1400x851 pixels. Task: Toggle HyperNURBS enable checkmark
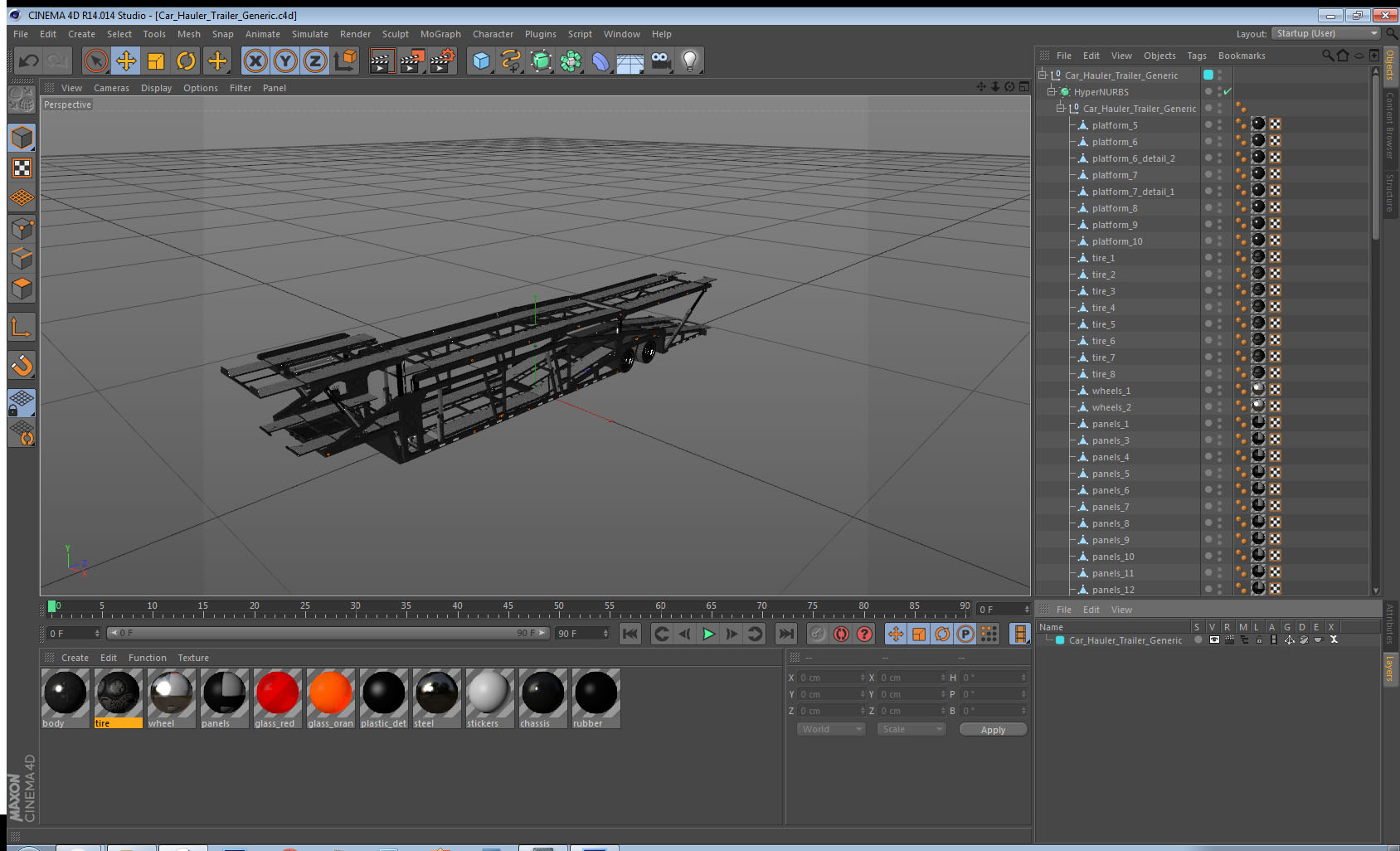(1227, 91)
